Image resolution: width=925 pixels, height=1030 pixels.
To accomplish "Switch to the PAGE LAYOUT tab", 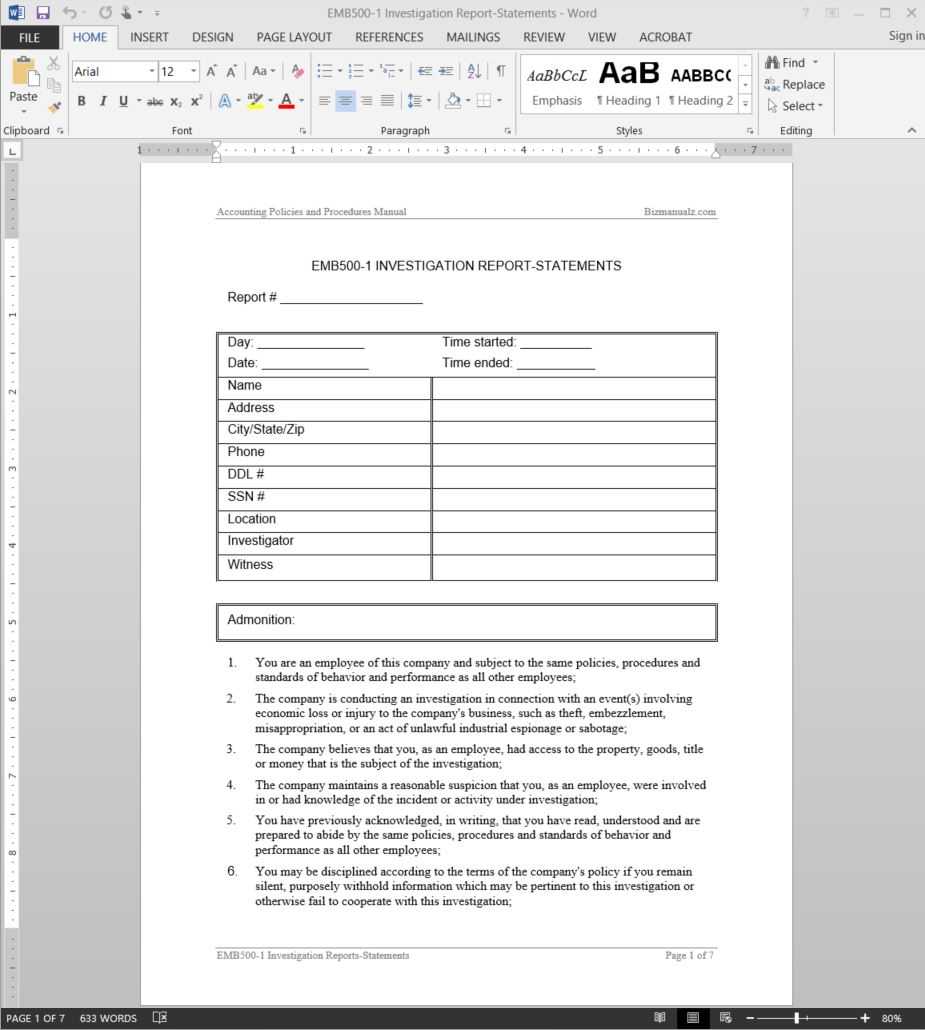I will [x=294, y=37].
